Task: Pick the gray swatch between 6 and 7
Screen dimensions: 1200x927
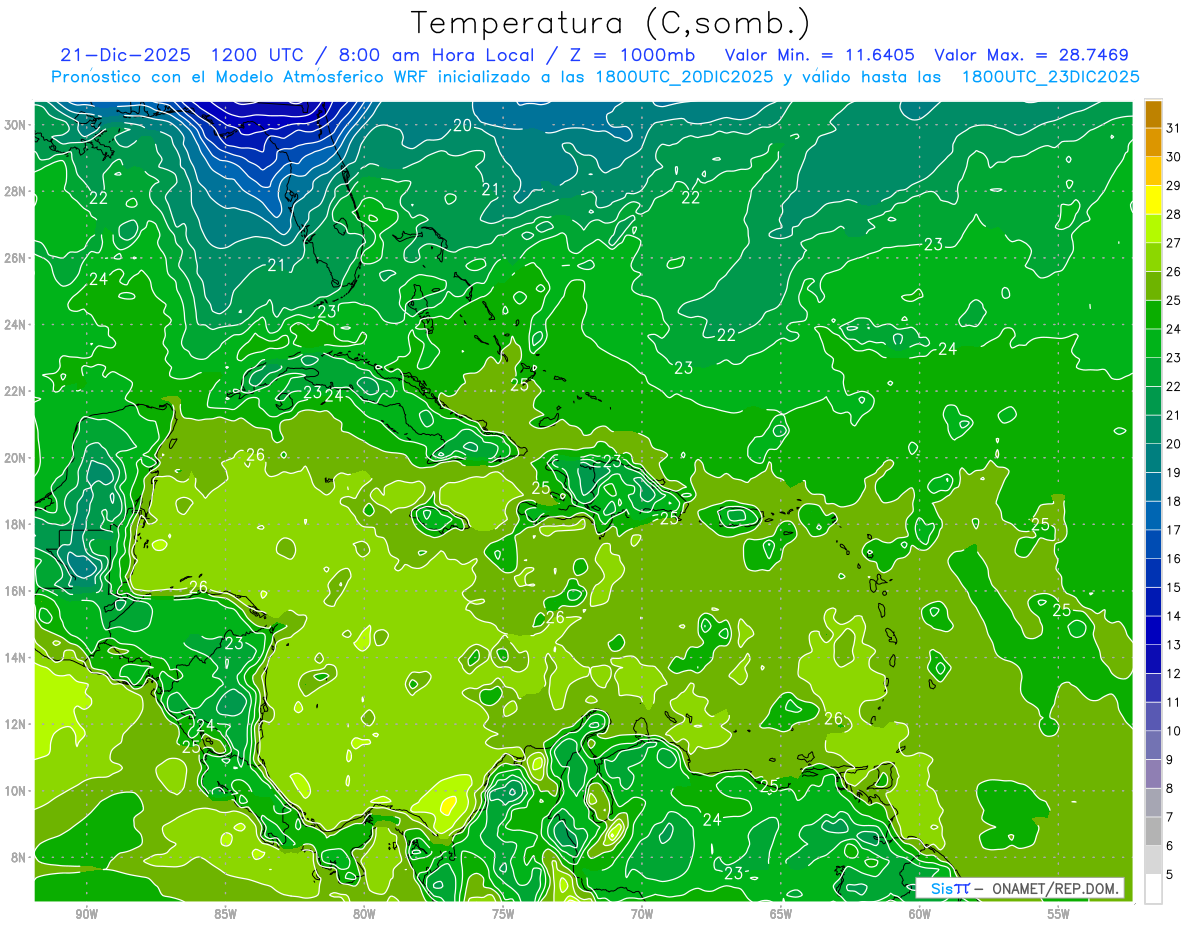Action: (1153, 832)
